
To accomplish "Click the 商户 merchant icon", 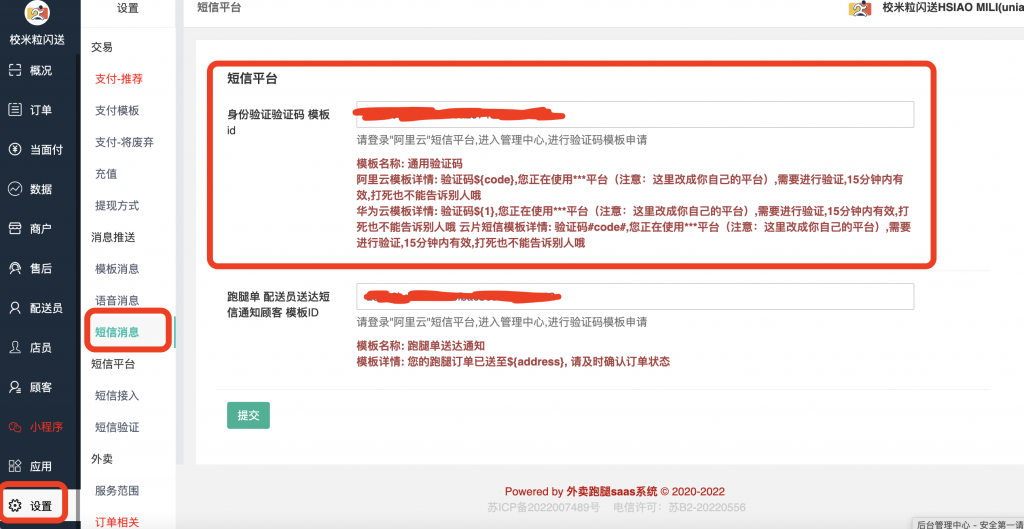I will [x=15, y=229].
